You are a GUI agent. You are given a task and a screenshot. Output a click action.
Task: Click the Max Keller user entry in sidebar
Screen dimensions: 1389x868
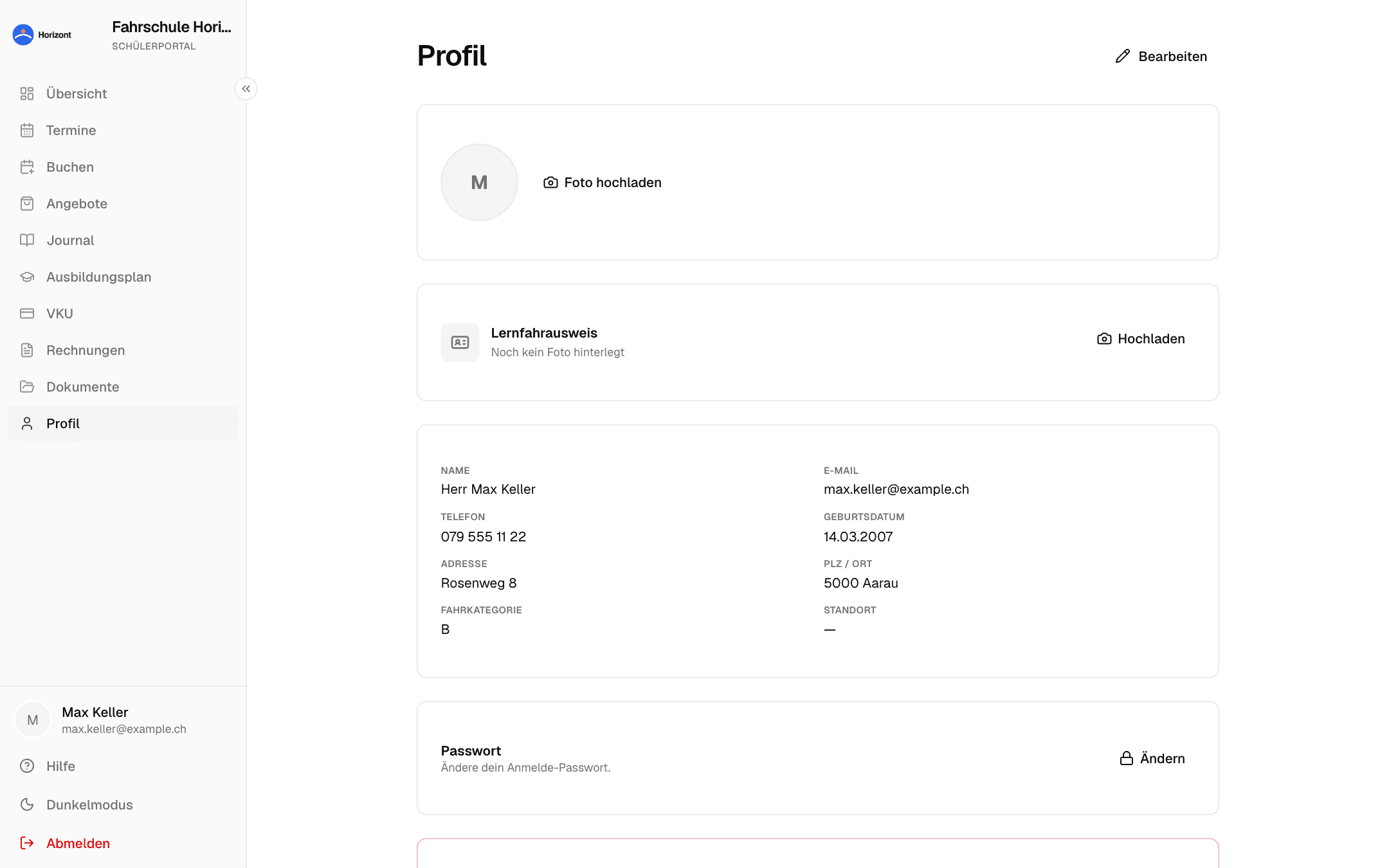[x=123, y=720]
